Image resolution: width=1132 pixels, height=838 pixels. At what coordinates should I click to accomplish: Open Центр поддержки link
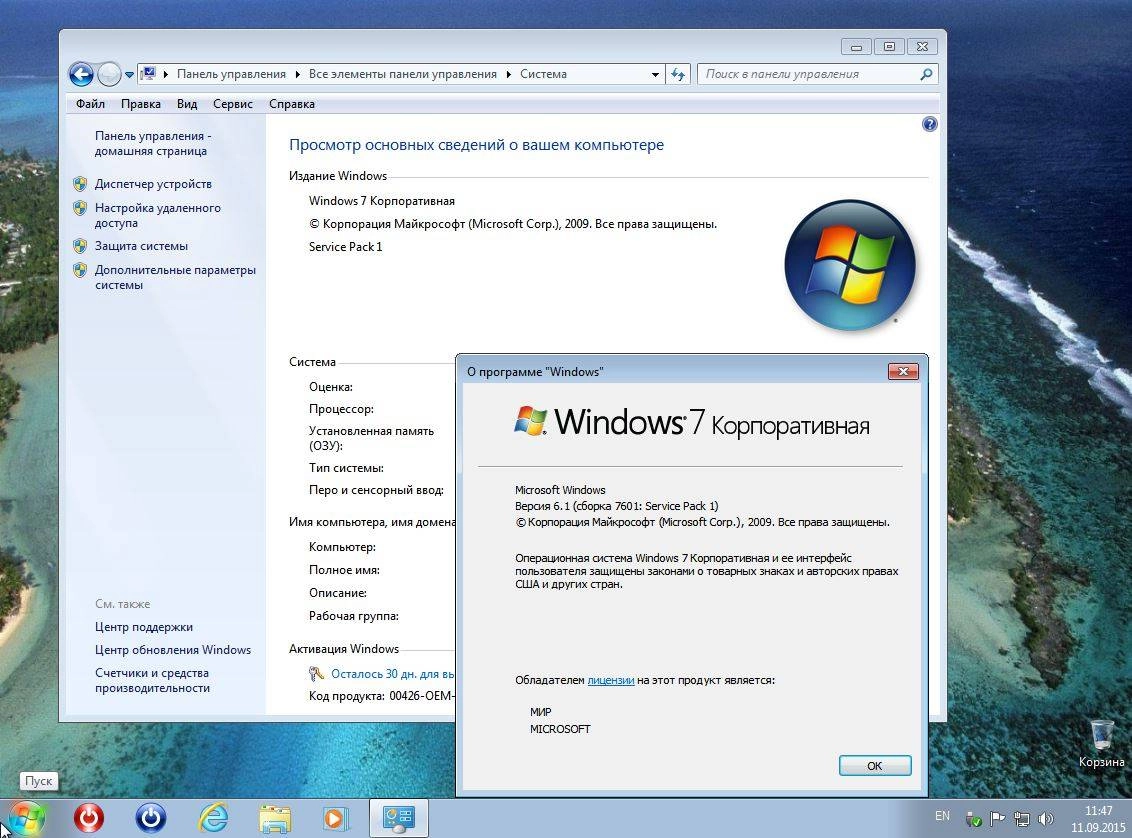(x=144, y=627)
